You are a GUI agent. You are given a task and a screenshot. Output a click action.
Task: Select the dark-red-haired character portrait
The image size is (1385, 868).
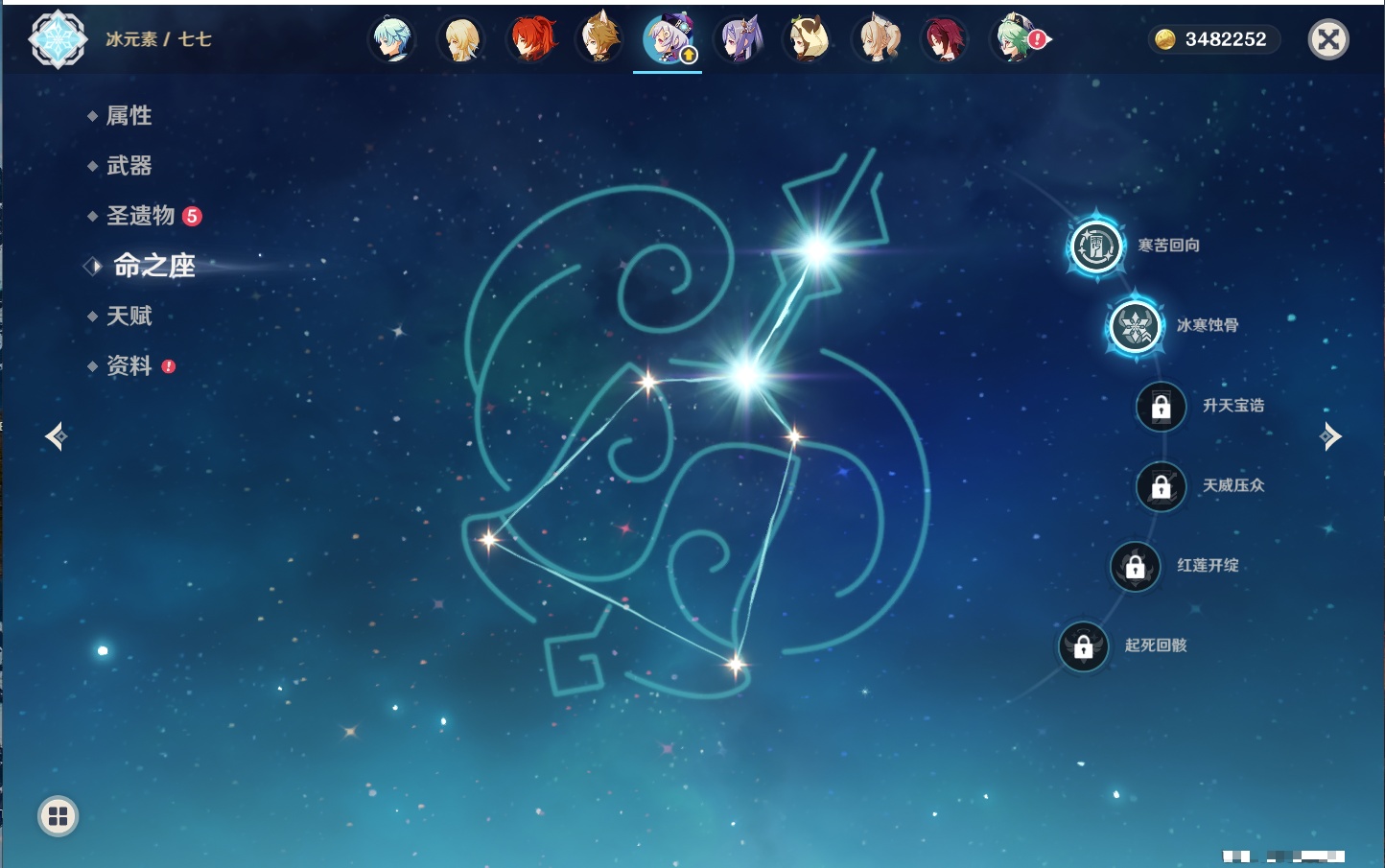click(945, 40)
